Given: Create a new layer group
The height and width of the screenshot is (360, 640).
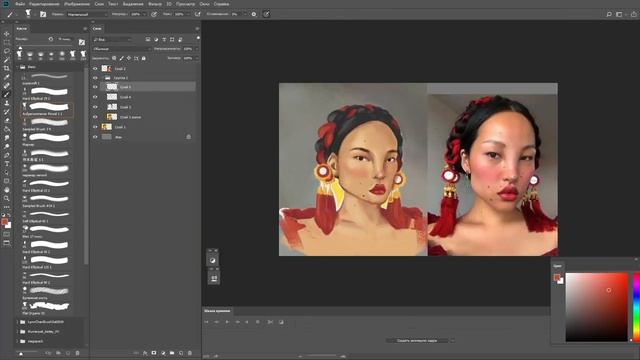Looking at the screenshot, I should [x=172, y=353].
